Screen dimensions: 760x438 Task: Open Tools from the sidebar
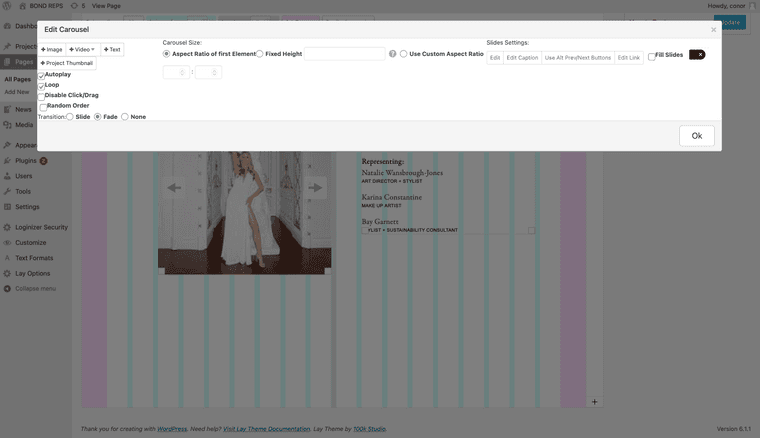(x=23, y=191)
